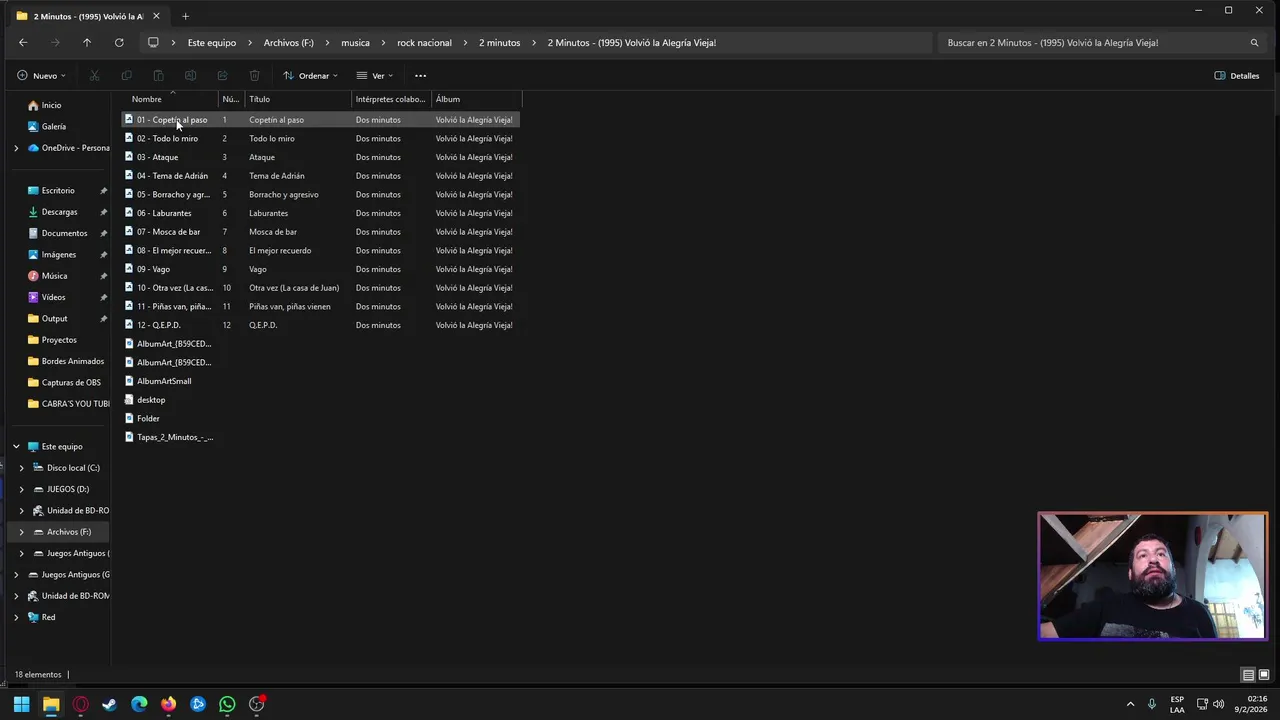Expand Archivos (F:) tree node
The width and height of the screenshot is (1280, 720).
(22, 532)
